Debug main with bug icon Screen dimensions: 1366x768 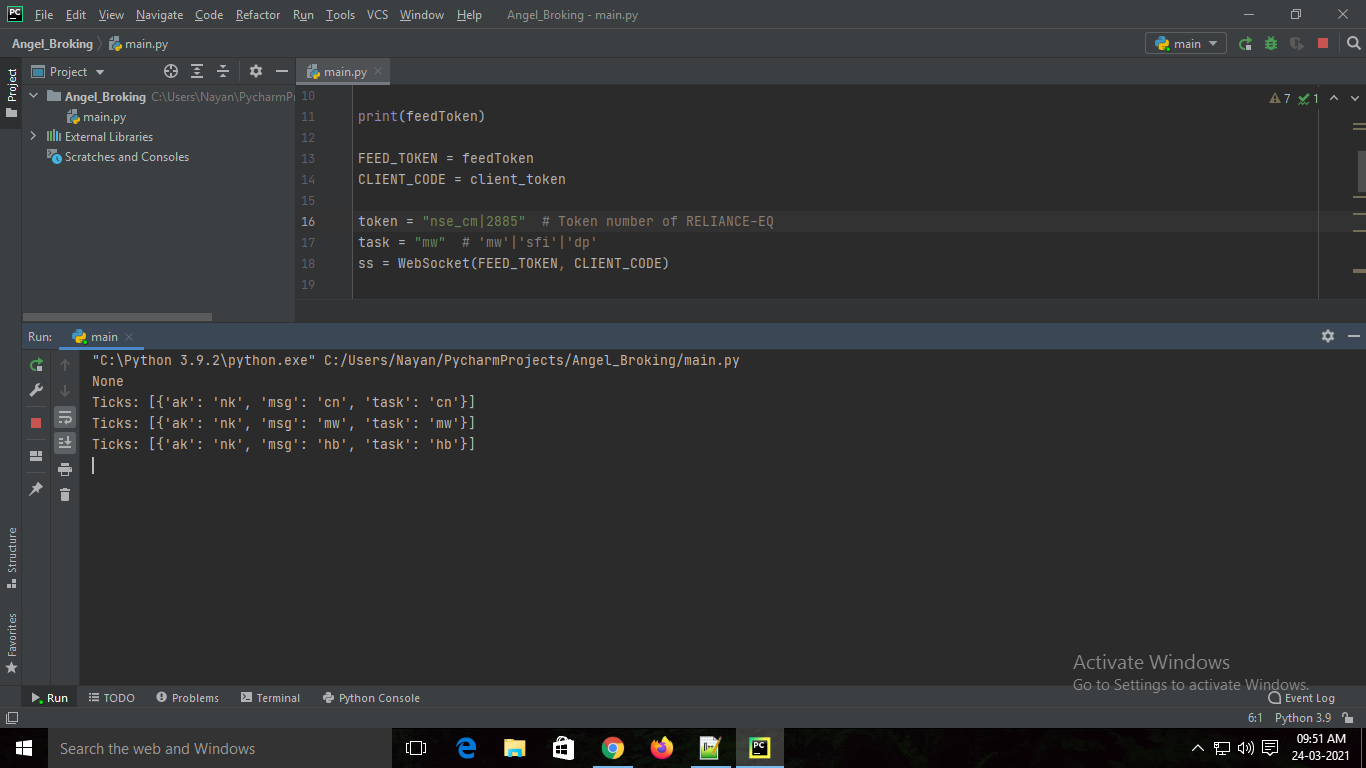[1271, 43]
